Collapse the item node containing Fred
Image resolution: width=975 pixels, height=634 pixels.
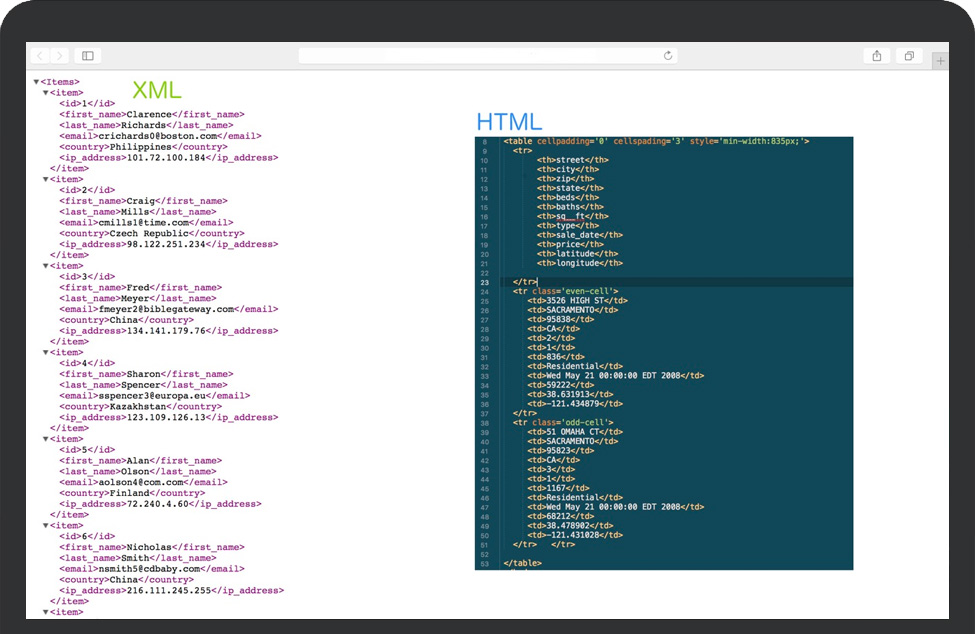[x=46, y=266]
